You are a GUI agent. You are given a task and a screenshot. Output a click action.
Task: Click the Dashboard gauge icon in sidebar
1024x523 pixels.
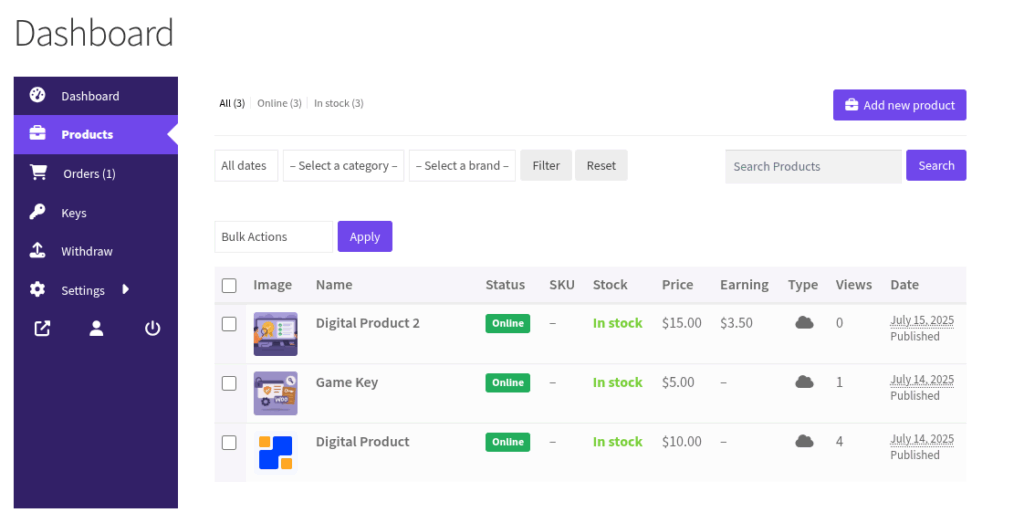tap(37, 95)
